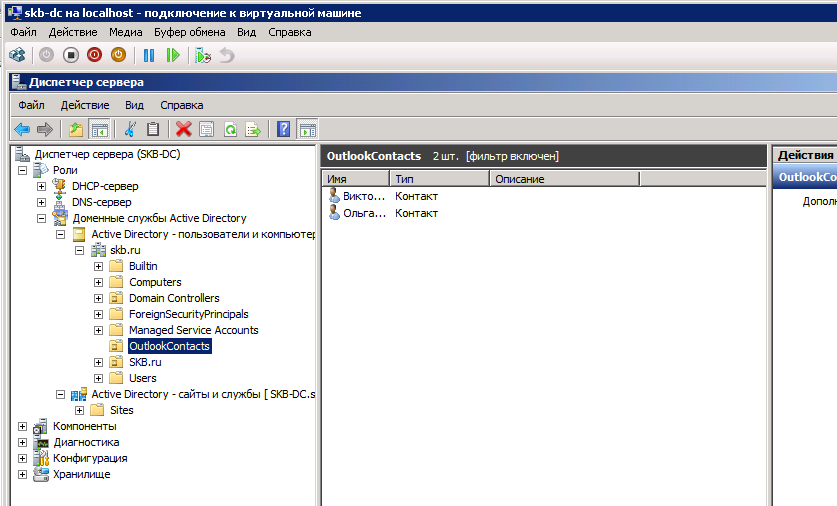837x506 pixels.
Task: Click the Cut scissors icon
Action: tap(130, 129)
